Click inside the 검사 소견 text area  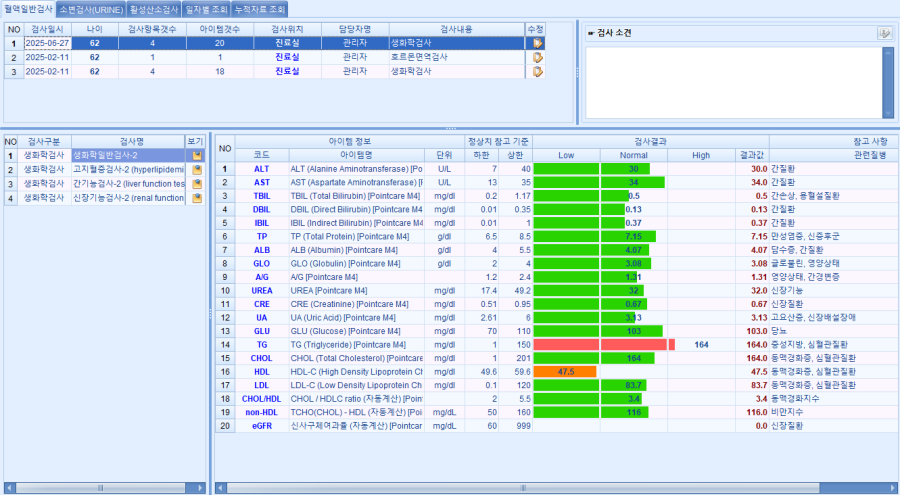coord(732,82)
